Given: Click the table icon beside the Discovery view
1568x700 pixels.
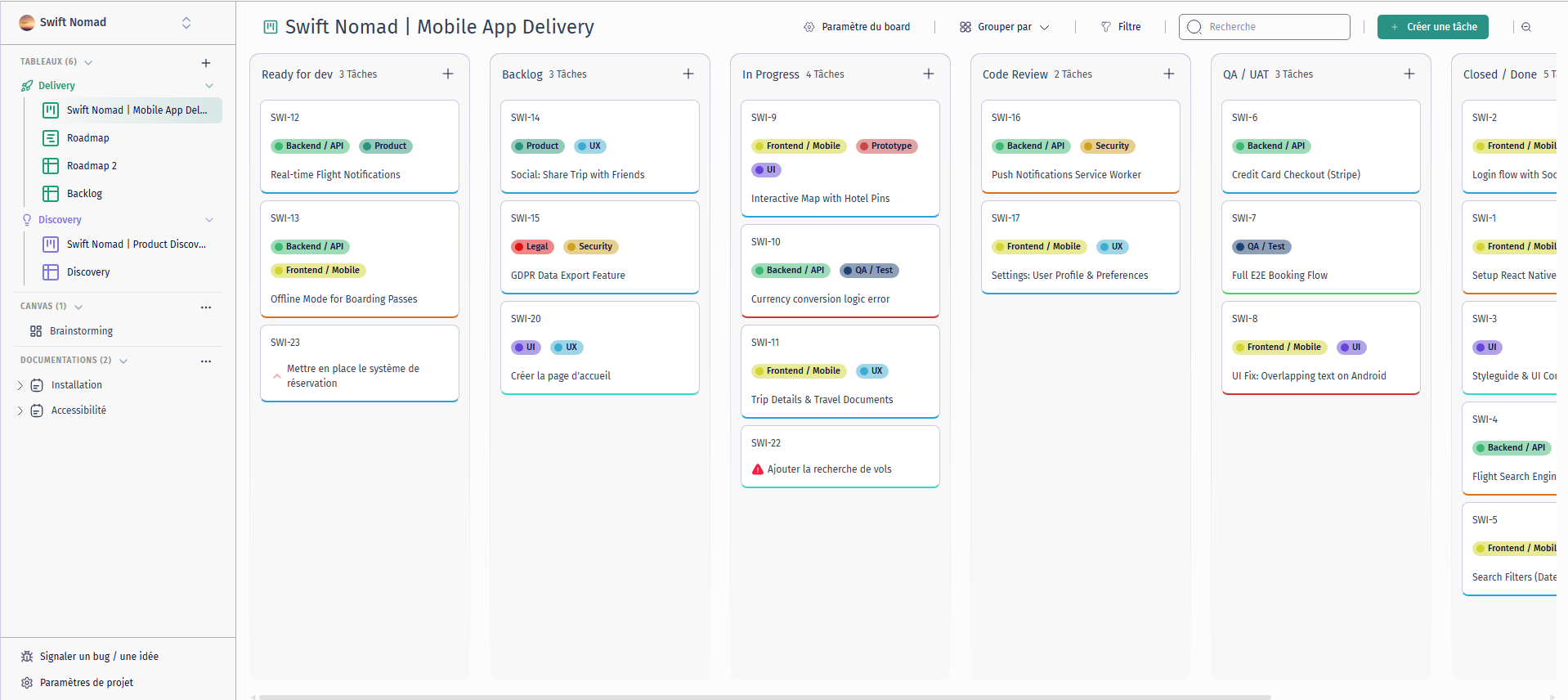Looking at the screenshot, I should (x=51, y=272).
